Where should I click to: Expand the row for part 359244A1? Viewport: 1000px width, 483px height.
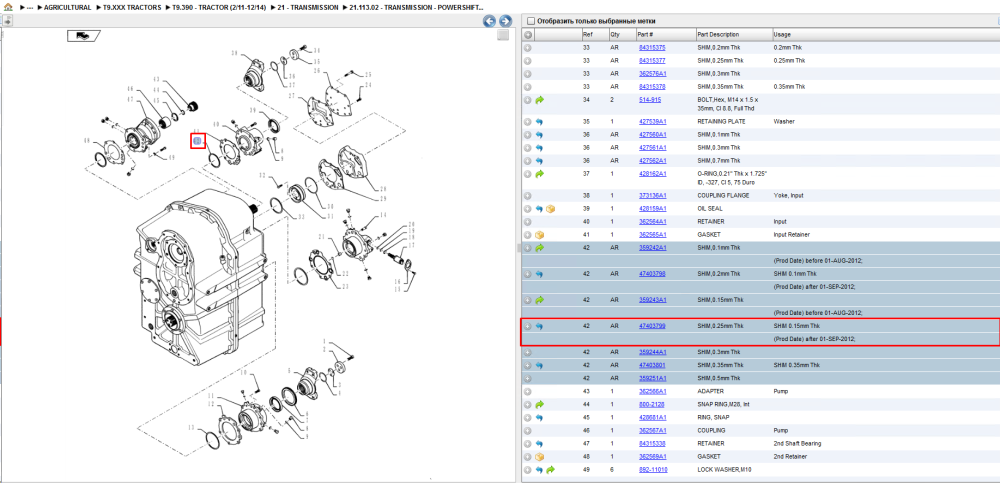pos(527,352)
